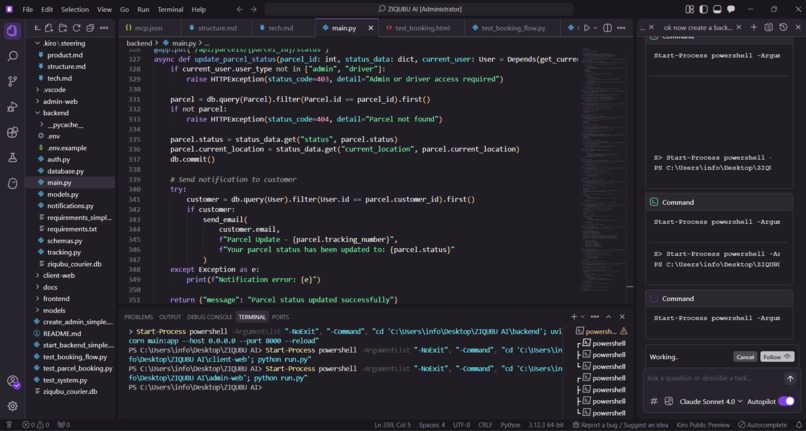Screen dimensions: 806x431
Task: Click Python language mode in status bar
Action: click(510, 425)
